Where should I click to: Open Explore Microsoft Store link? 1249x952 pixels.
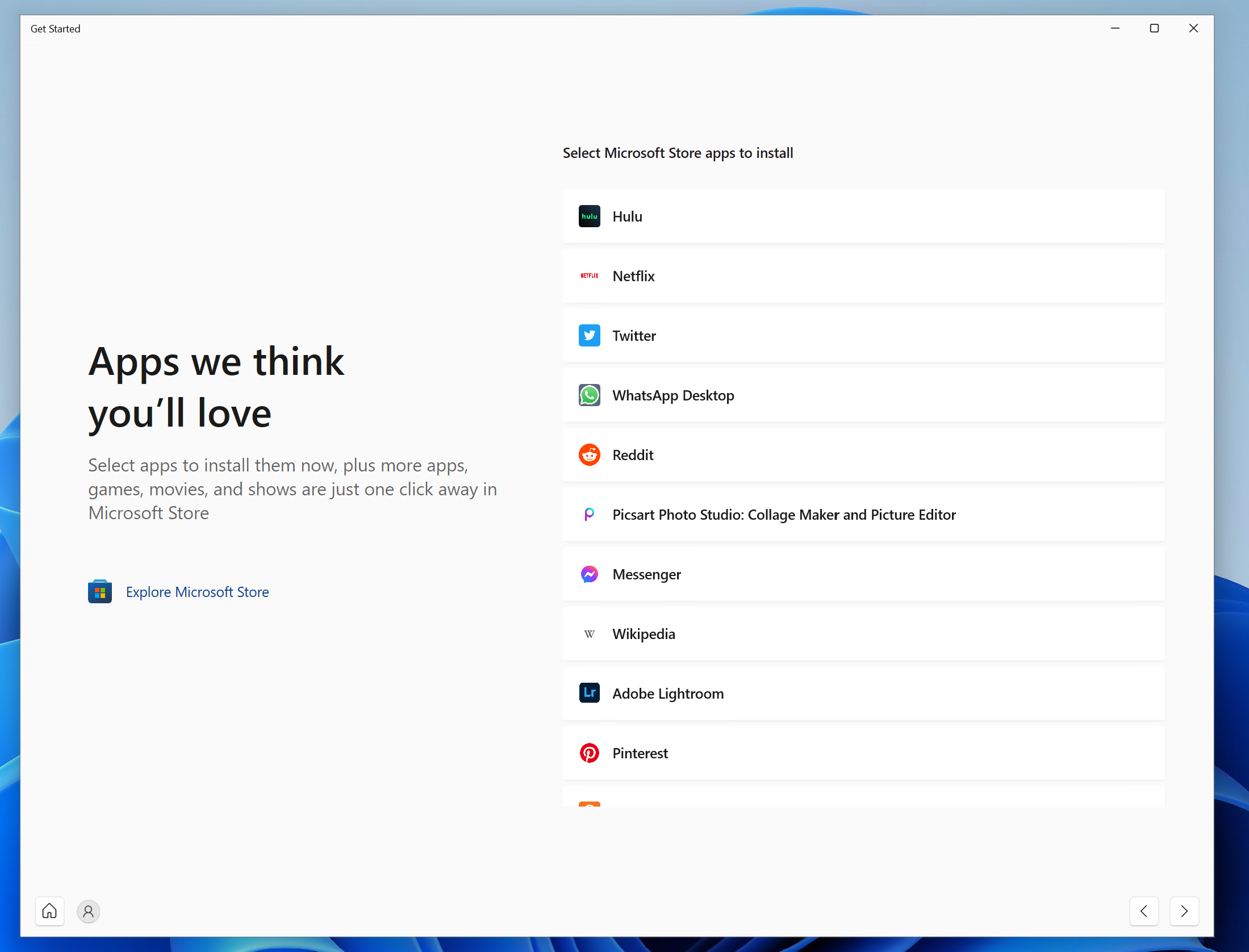[197, 592]
